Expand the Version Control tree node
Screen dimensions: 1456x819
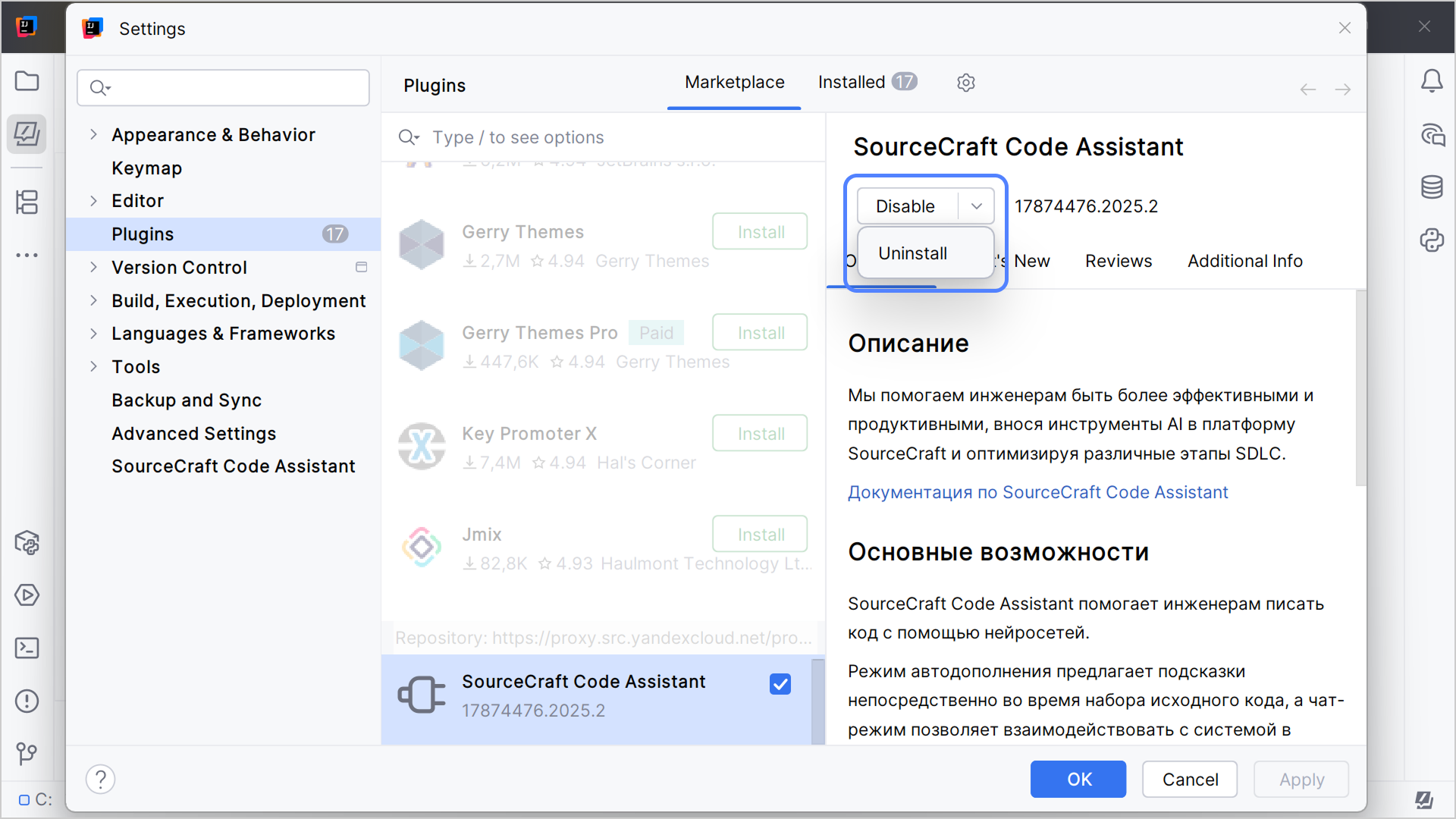coord(93,268)
